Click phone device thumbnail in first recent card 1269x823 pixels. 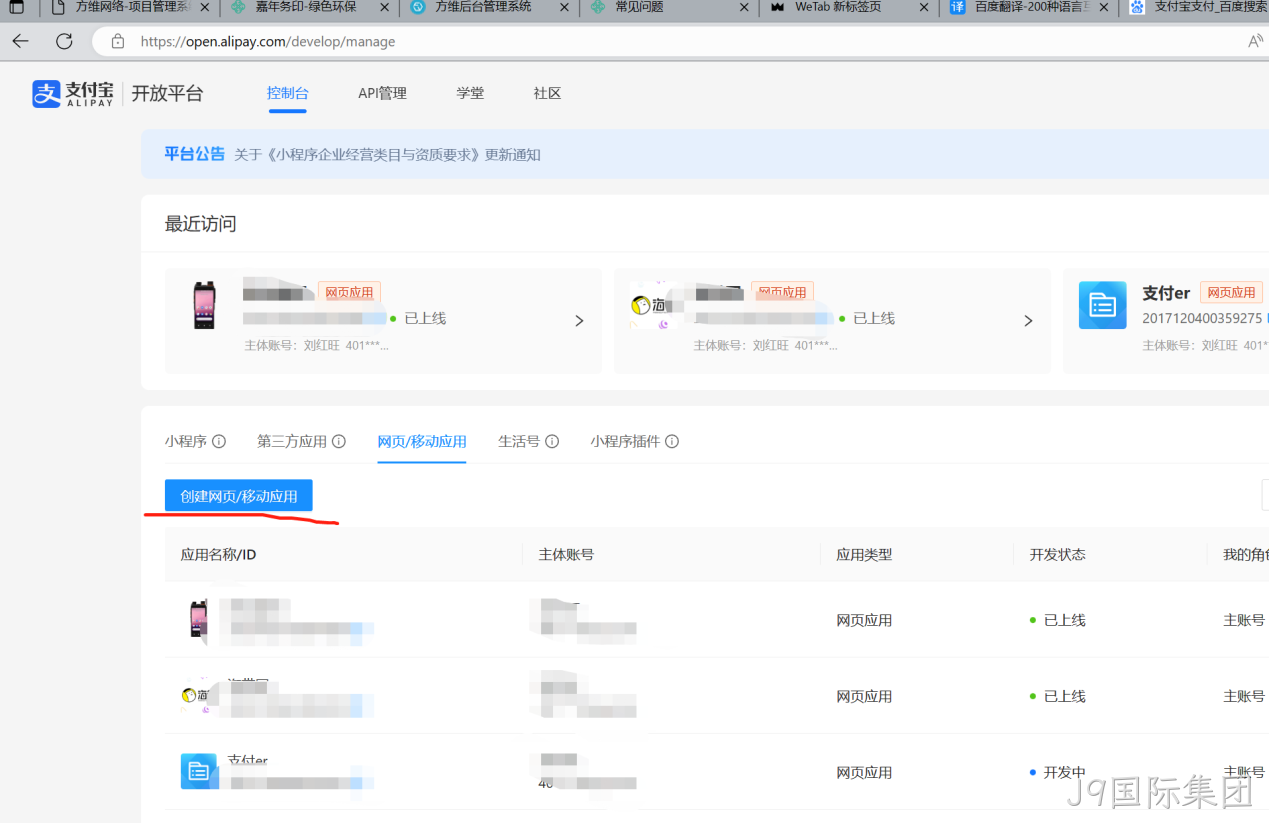coord(204,305)
